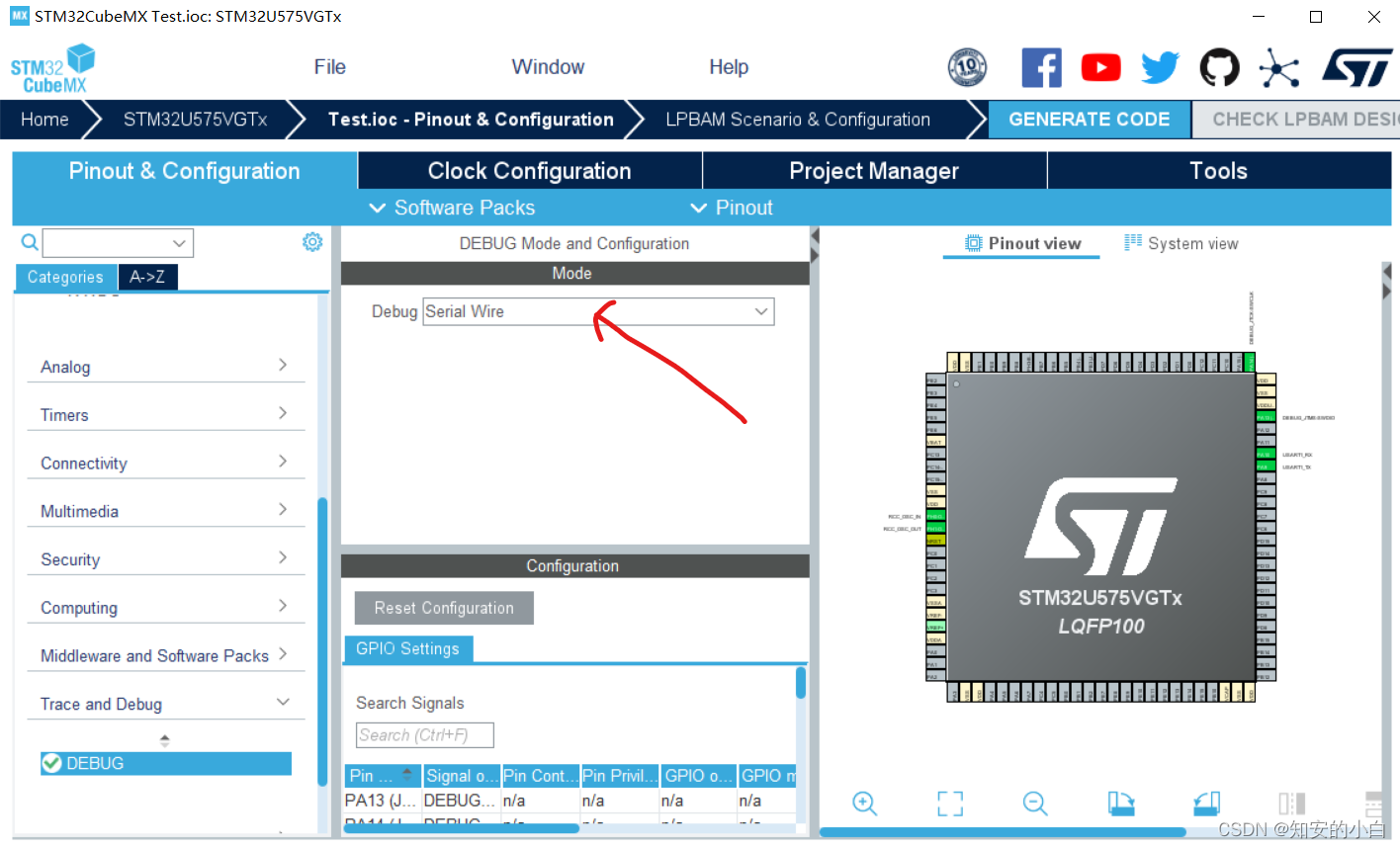This screenshot has width=1400, height=848.
Task: Click the Reset Configuration button
Action: [443, 608]
